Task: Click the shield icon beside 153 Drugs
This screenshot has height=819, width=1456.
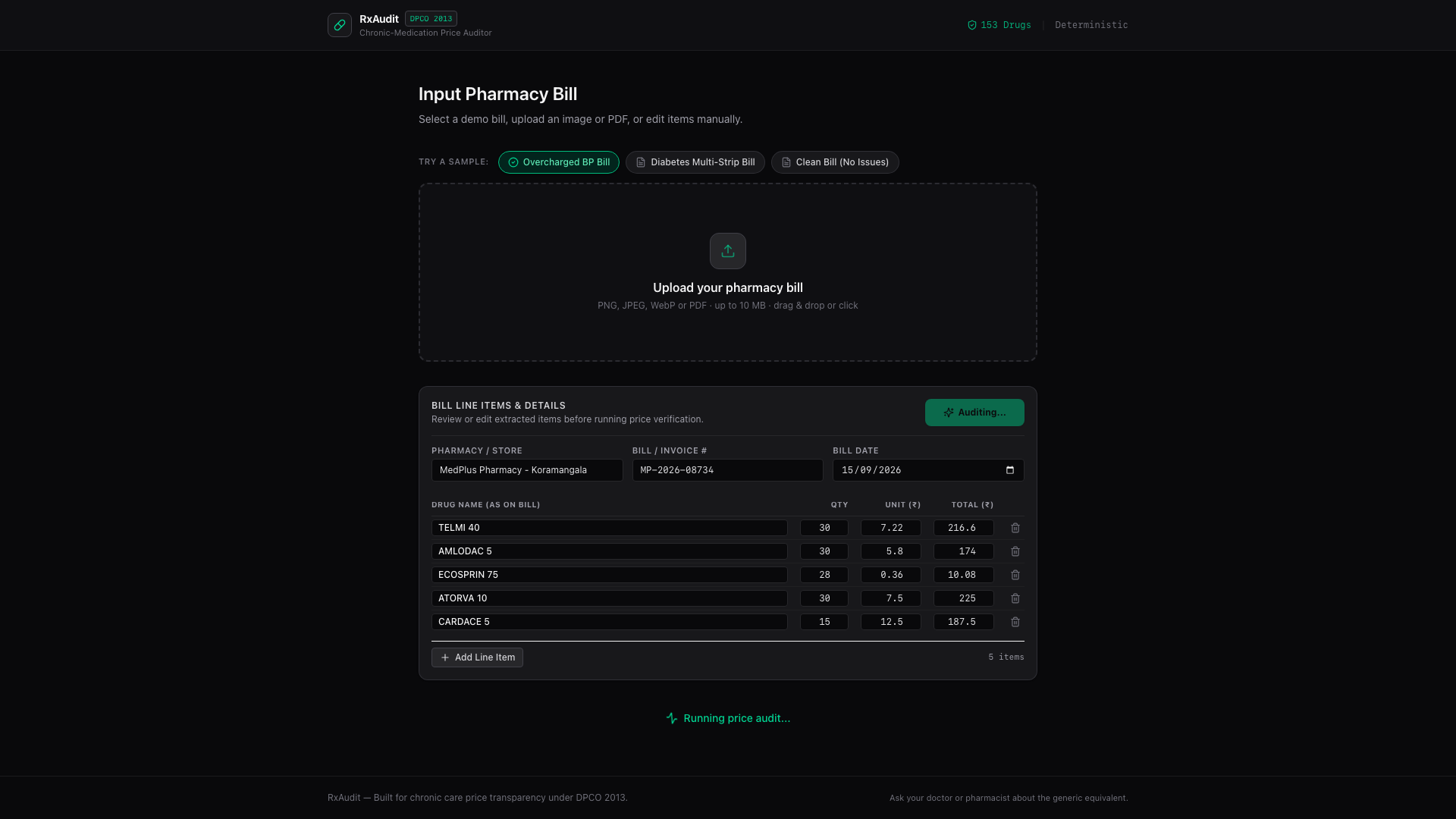Action: coord(972,25)
